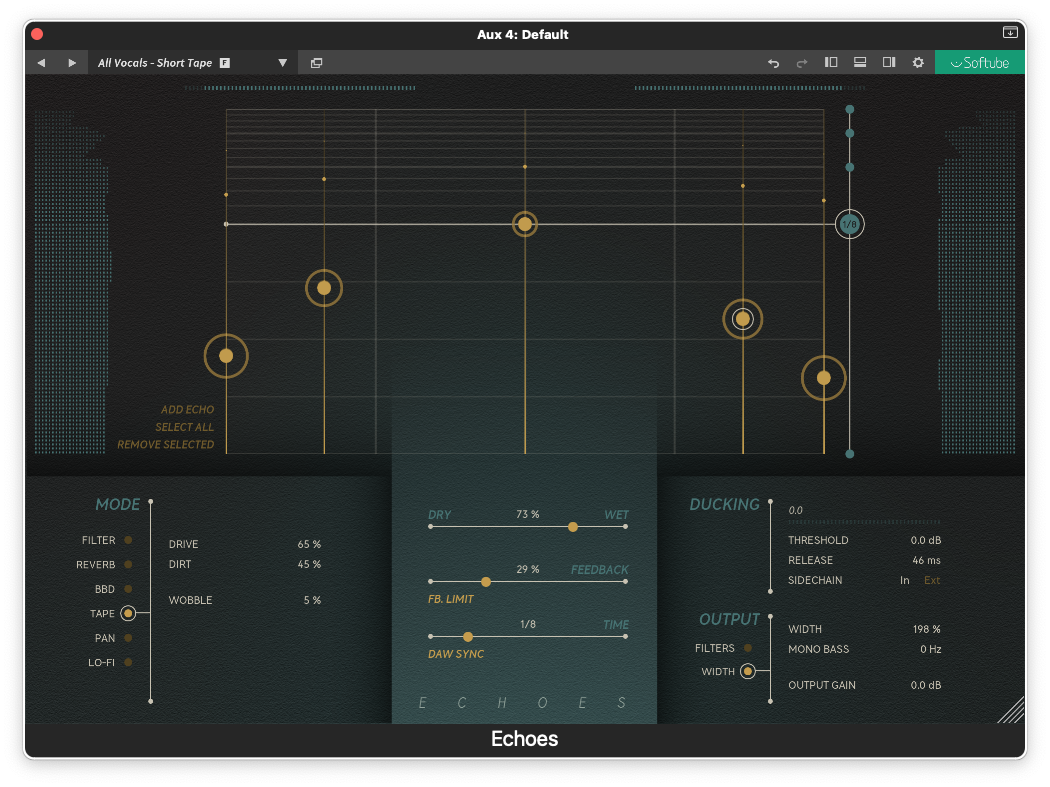
Task: Load the previous preset with left arrow
Action: point(42,63)
